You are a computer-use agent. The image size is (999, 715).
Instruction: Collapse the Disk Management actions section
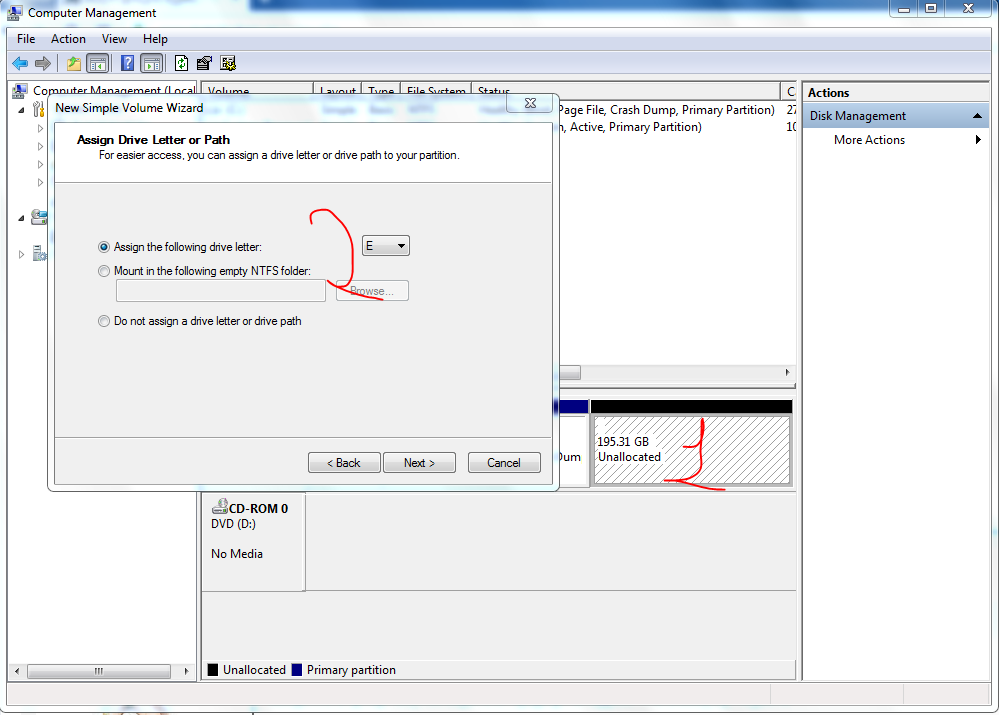(x=978, y=116)
